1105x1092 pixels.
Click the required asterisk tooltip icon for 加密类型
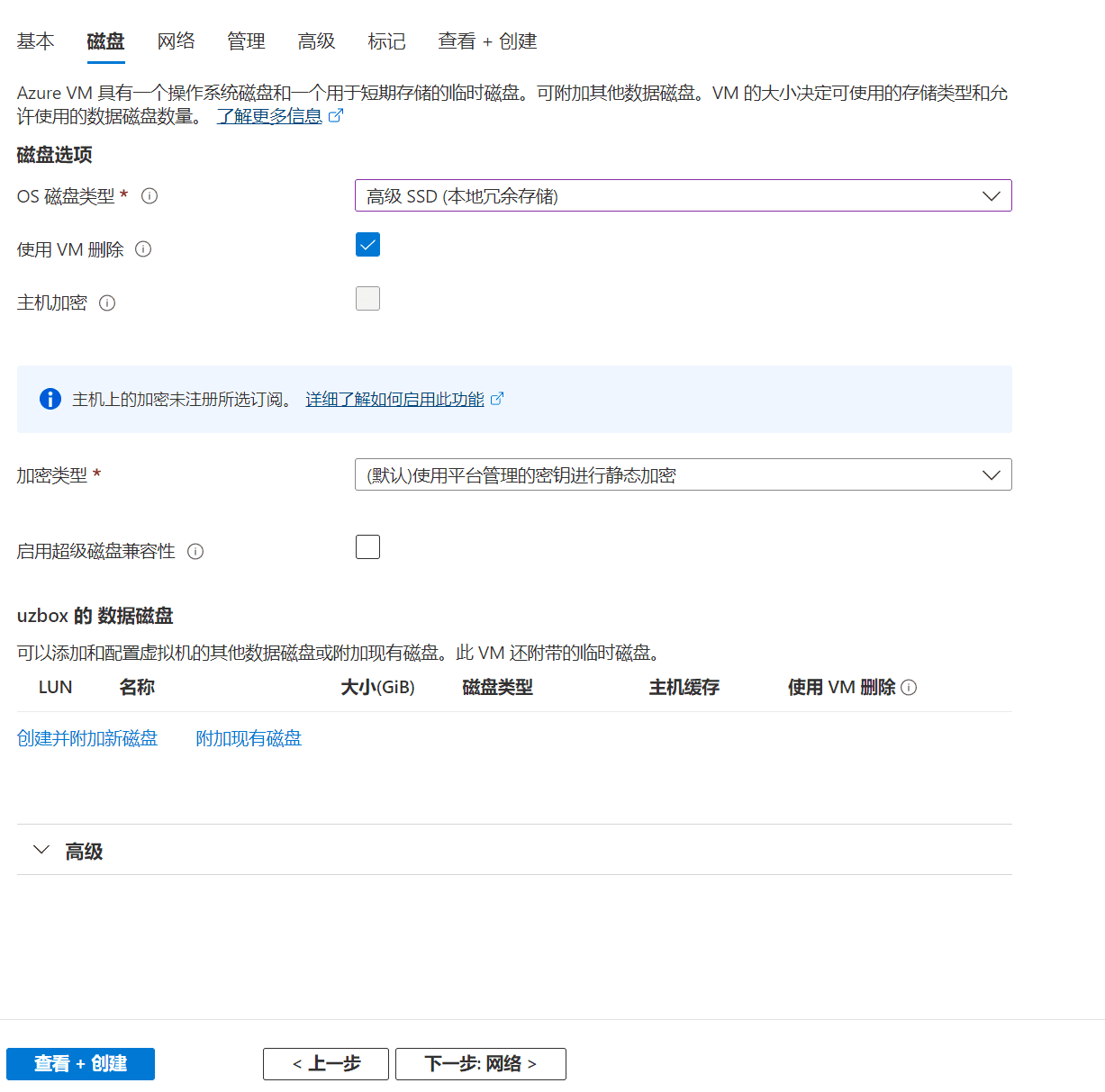(x=97, y=475)
